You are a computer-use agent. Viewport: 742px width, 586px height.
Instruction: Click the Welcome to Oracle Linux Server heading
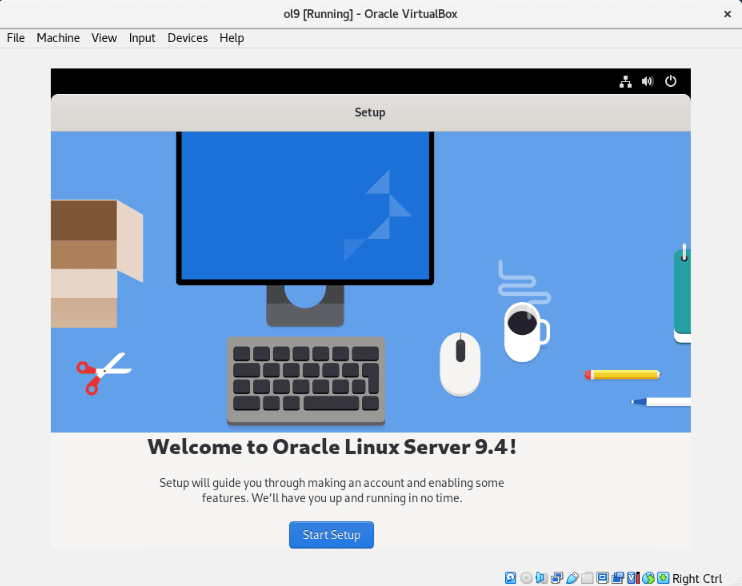click(332, 447)
